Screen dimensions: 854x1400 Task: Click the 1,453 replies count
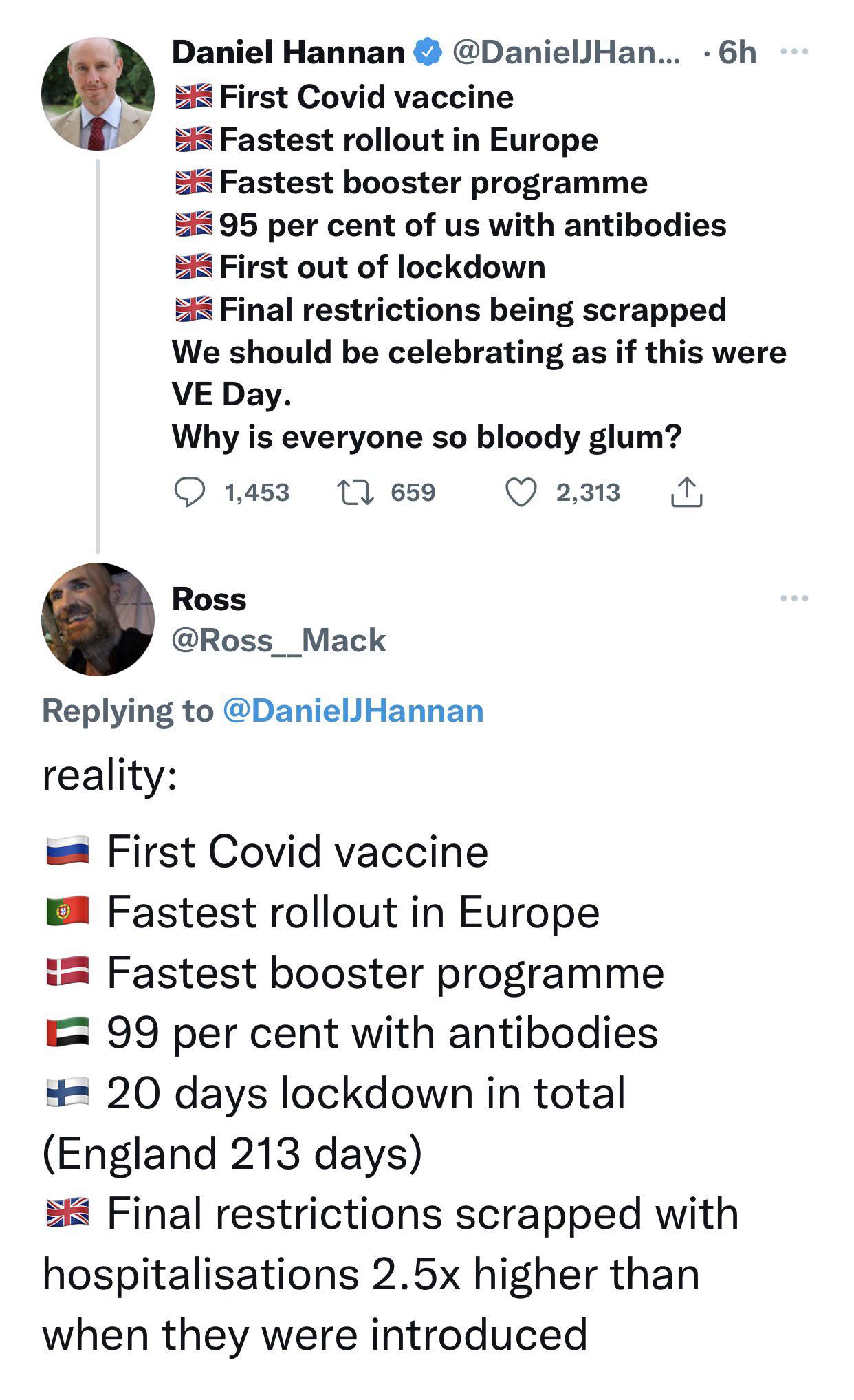pos(257,493)
